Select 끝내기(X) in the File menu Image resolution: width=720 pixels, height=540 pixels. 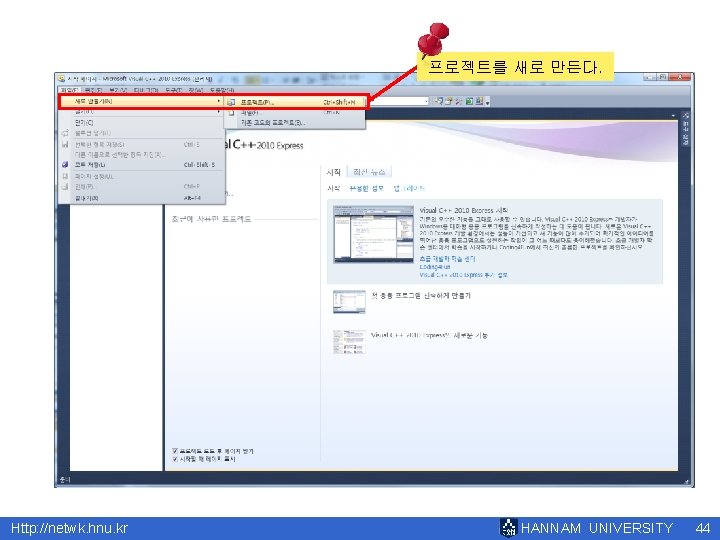(x=141, y=198)
